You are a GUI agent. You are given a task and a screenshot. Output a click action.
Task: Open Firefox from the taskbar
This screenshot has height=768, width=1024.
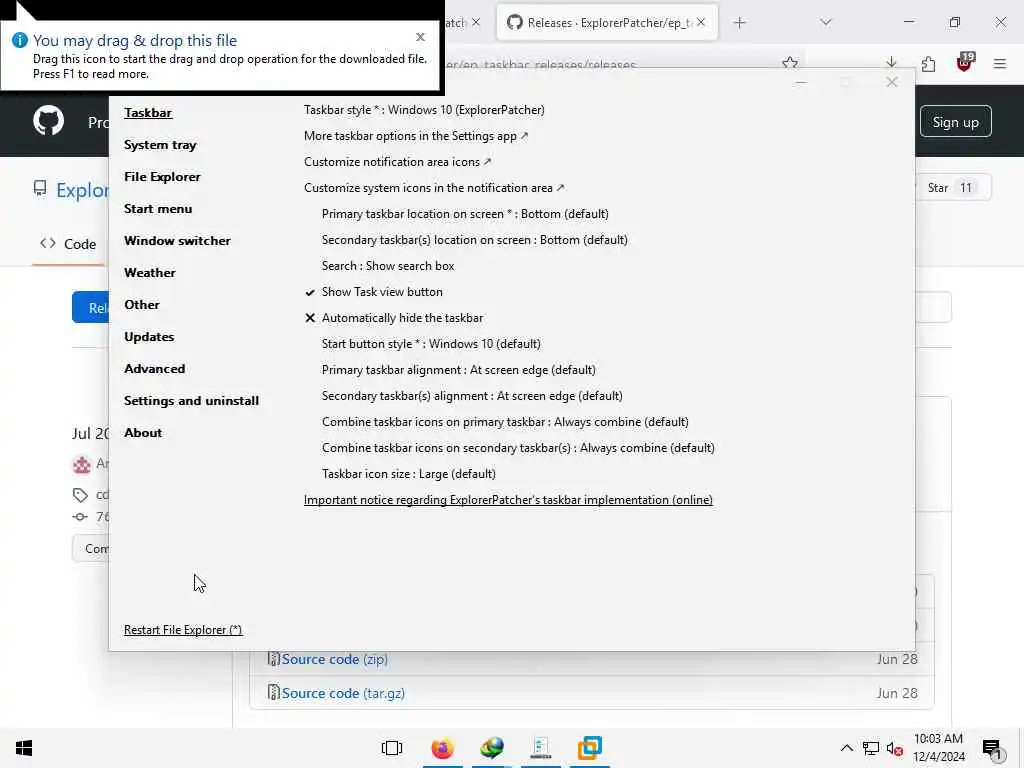point(442,748)
